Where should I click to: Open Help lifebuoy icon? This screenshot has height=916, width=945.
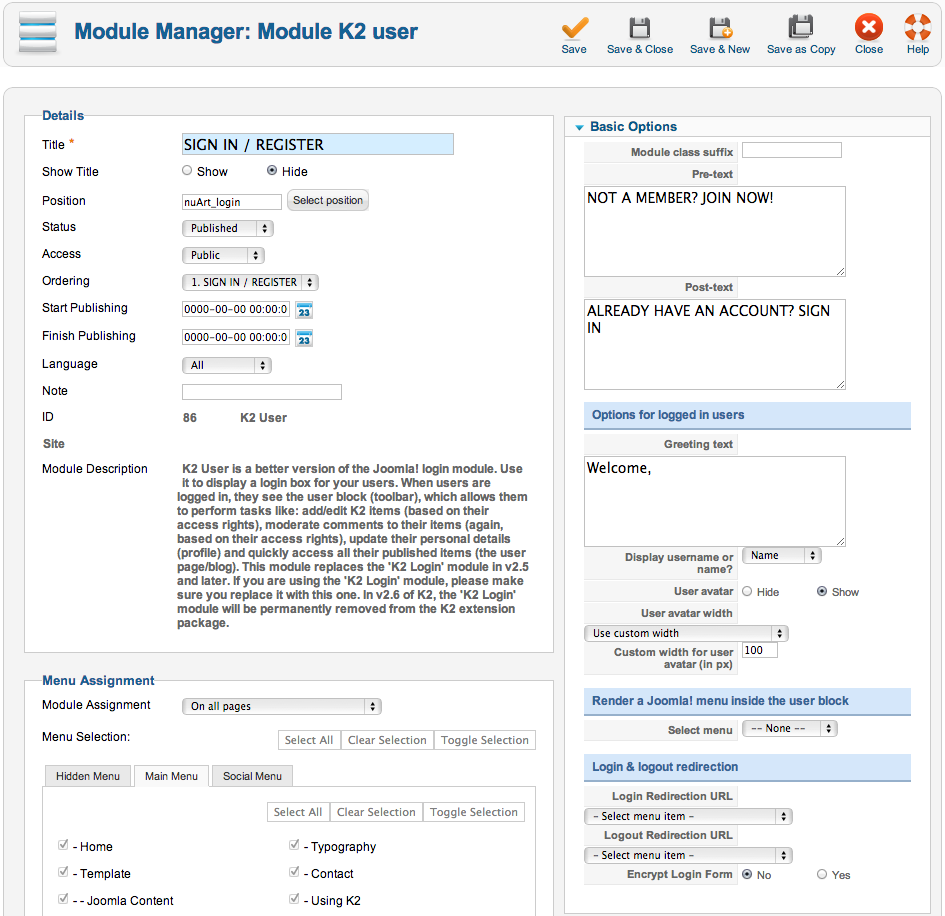pyautogui.click(x=917, y=27)
